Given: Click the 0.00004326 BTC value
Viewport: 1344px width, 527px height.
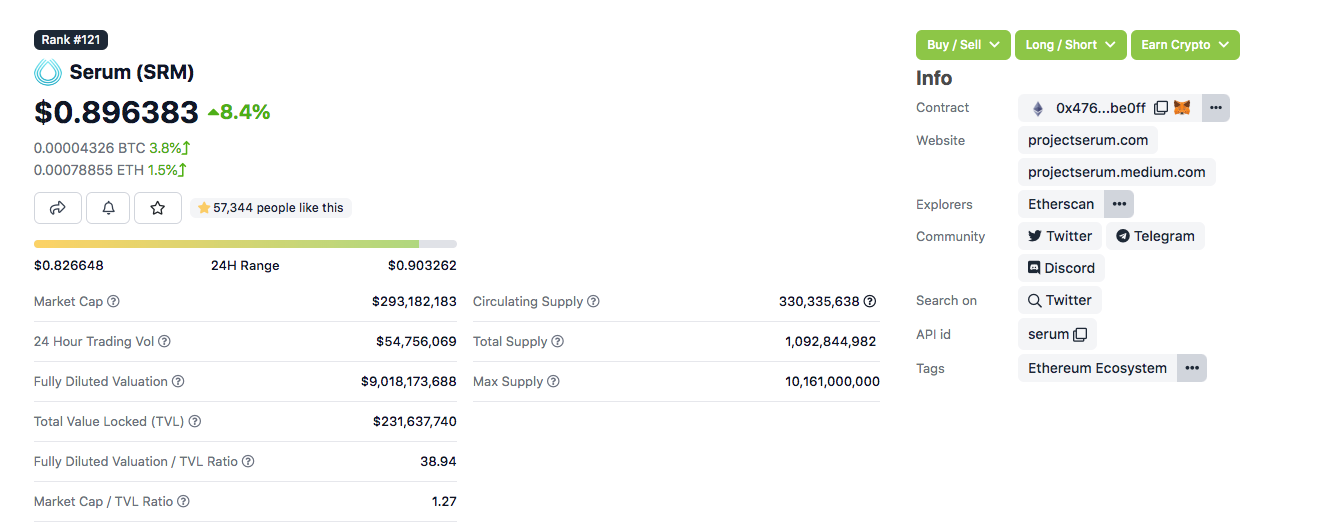Looking at the screenshot, I should point(90,147).
